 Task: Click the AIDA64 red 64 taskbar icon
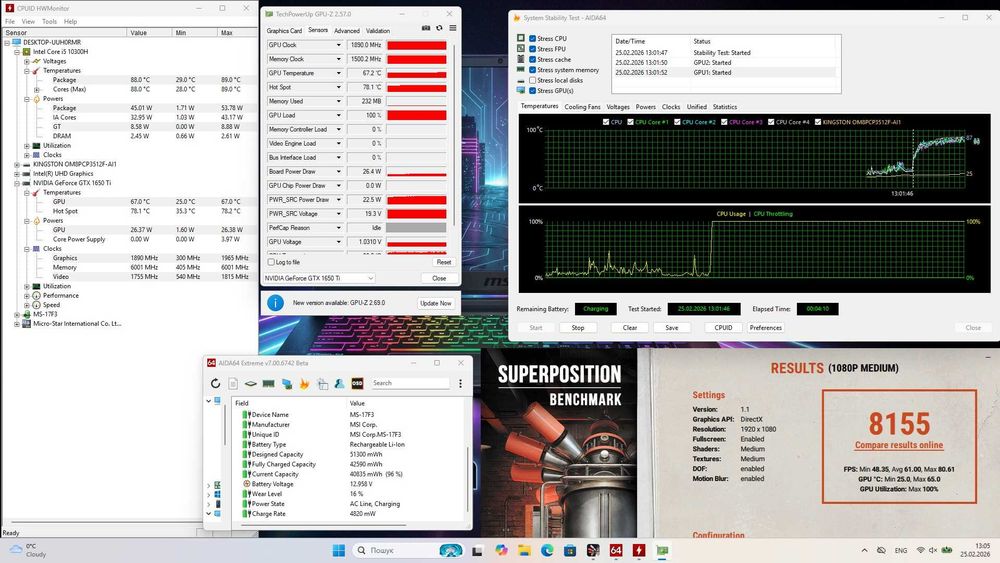click(616, 550)
